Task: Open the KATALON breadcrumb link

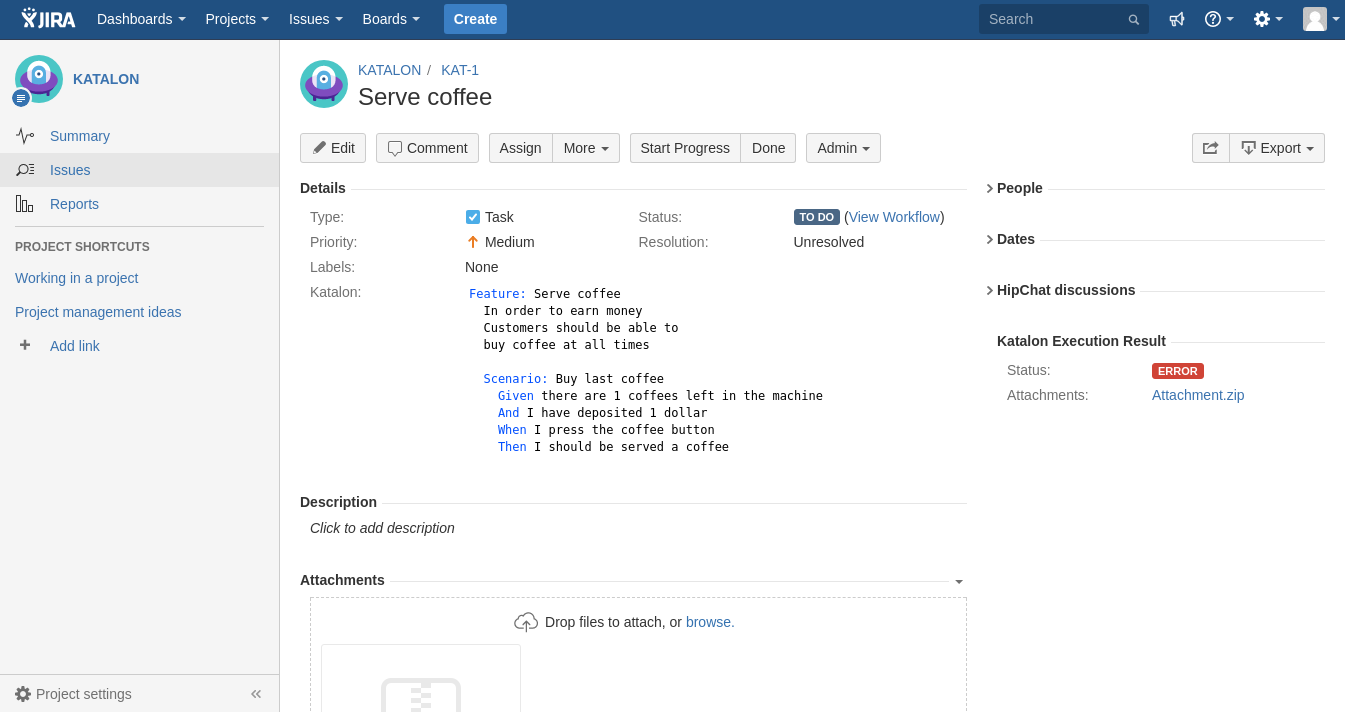Action: (389, 70)
